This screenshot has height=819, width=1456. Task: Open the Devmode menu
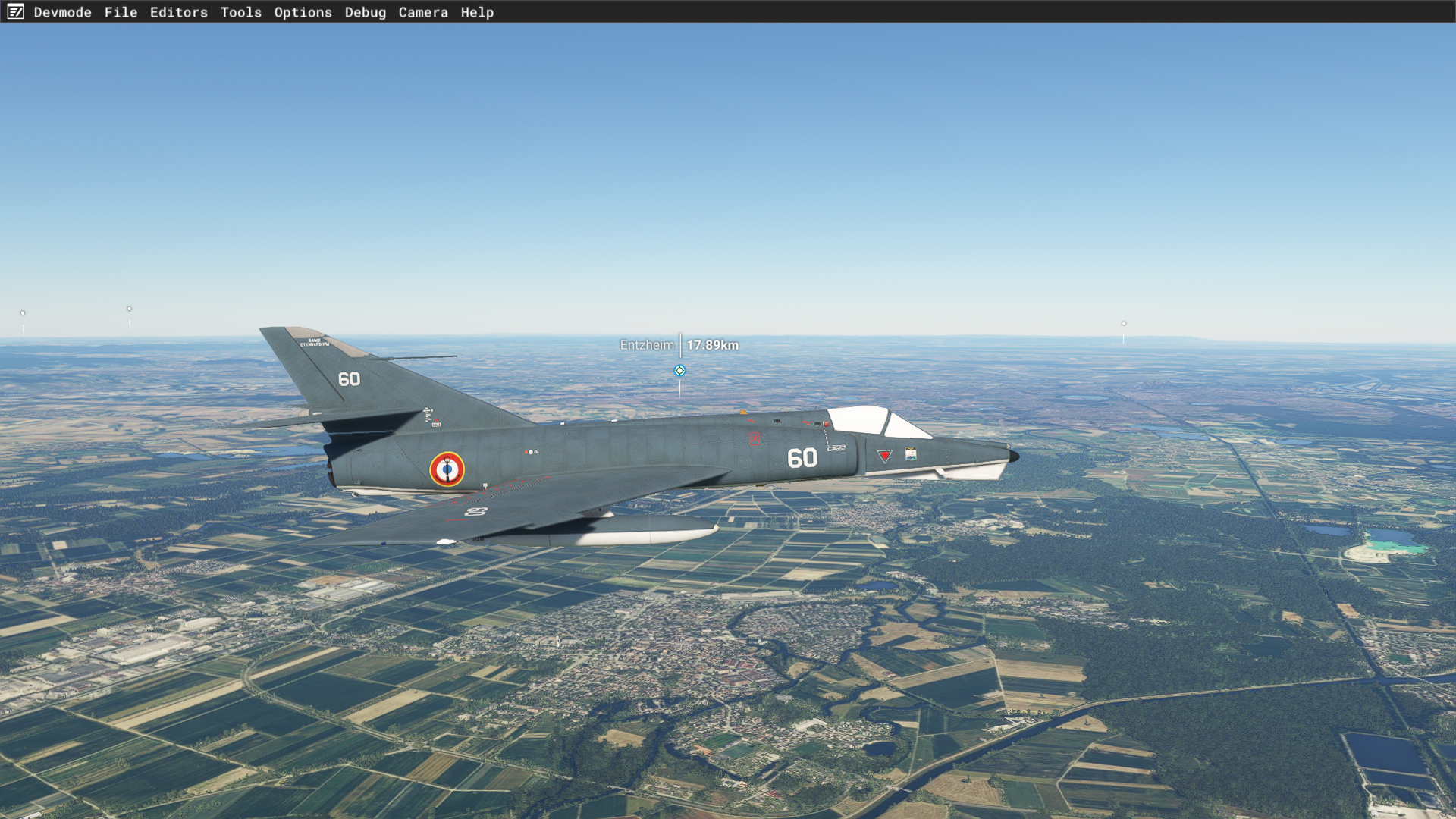tap(62, 12)
